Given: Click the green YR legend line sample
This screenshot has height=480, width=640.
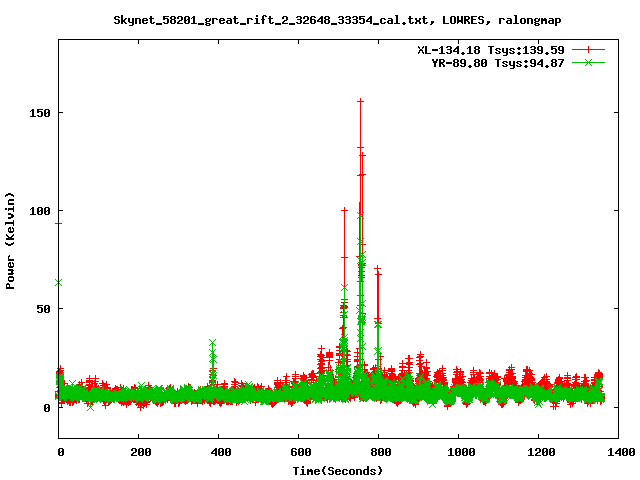Looking at the screenshot, I should click(588, 62).
